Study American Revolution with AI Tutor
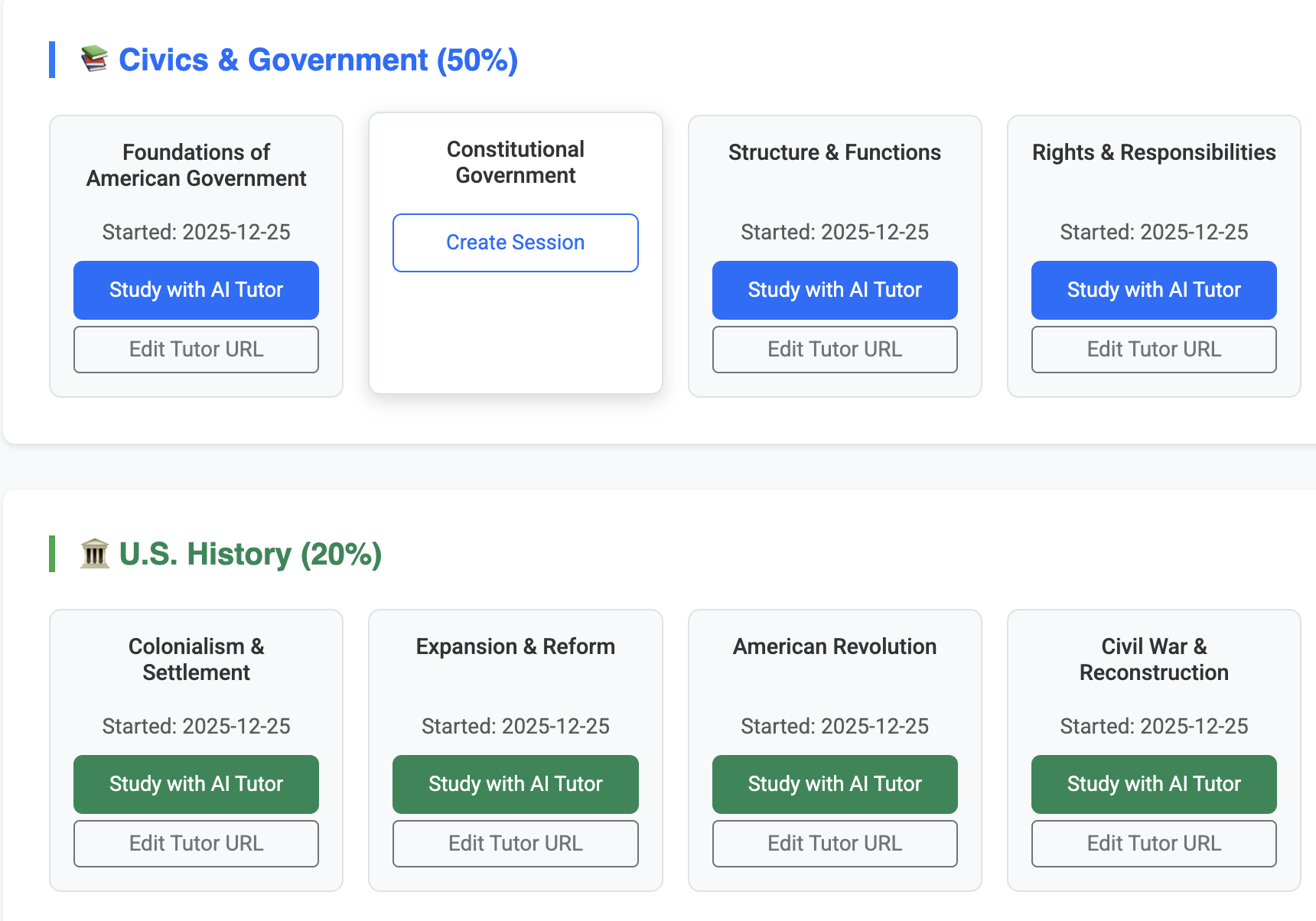The width and height of the screenshot is (1316, 921). click(834, 784)
